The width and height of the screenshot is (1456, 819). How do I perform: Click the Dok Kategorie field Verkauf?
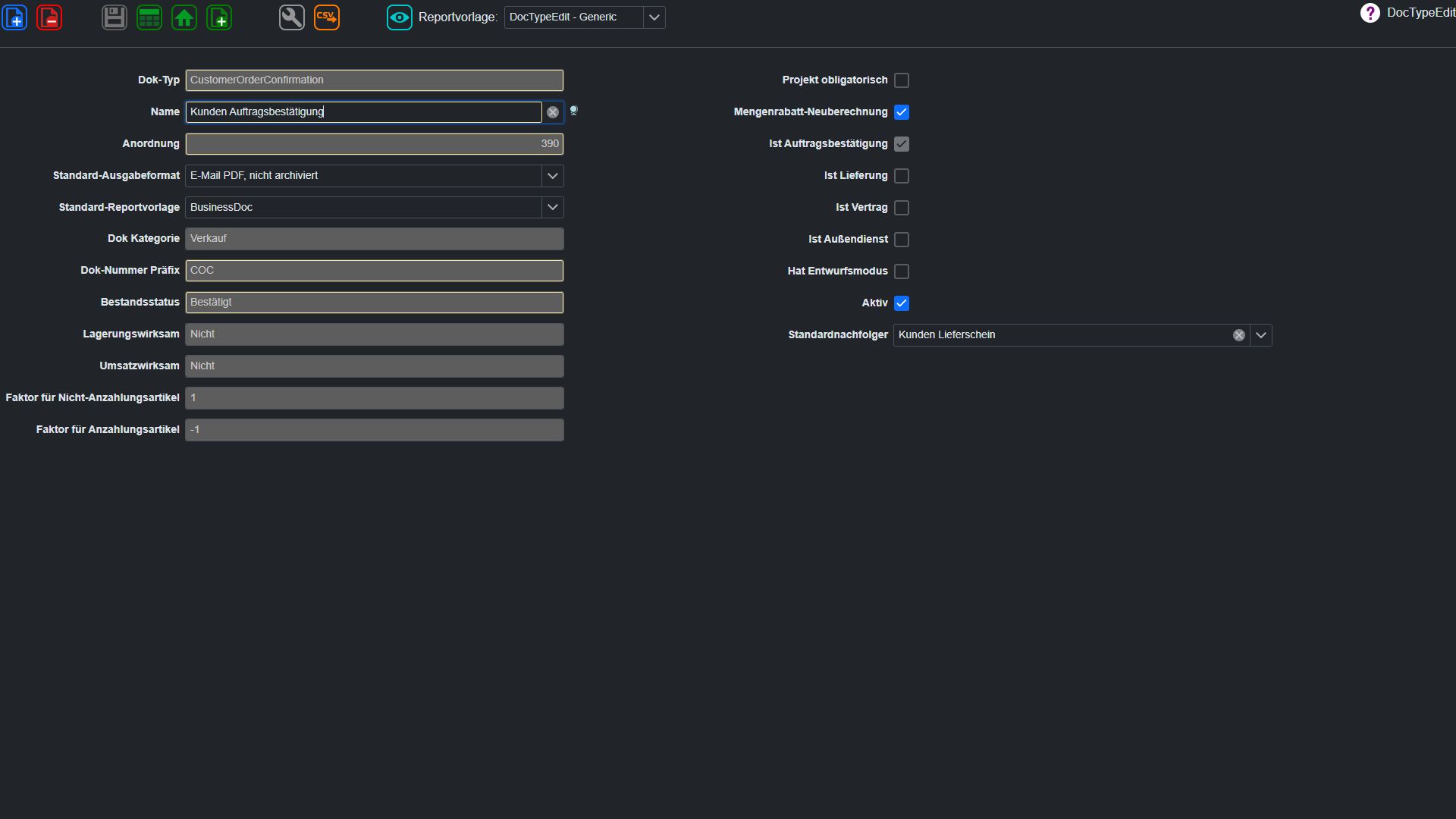coord(375,239)
